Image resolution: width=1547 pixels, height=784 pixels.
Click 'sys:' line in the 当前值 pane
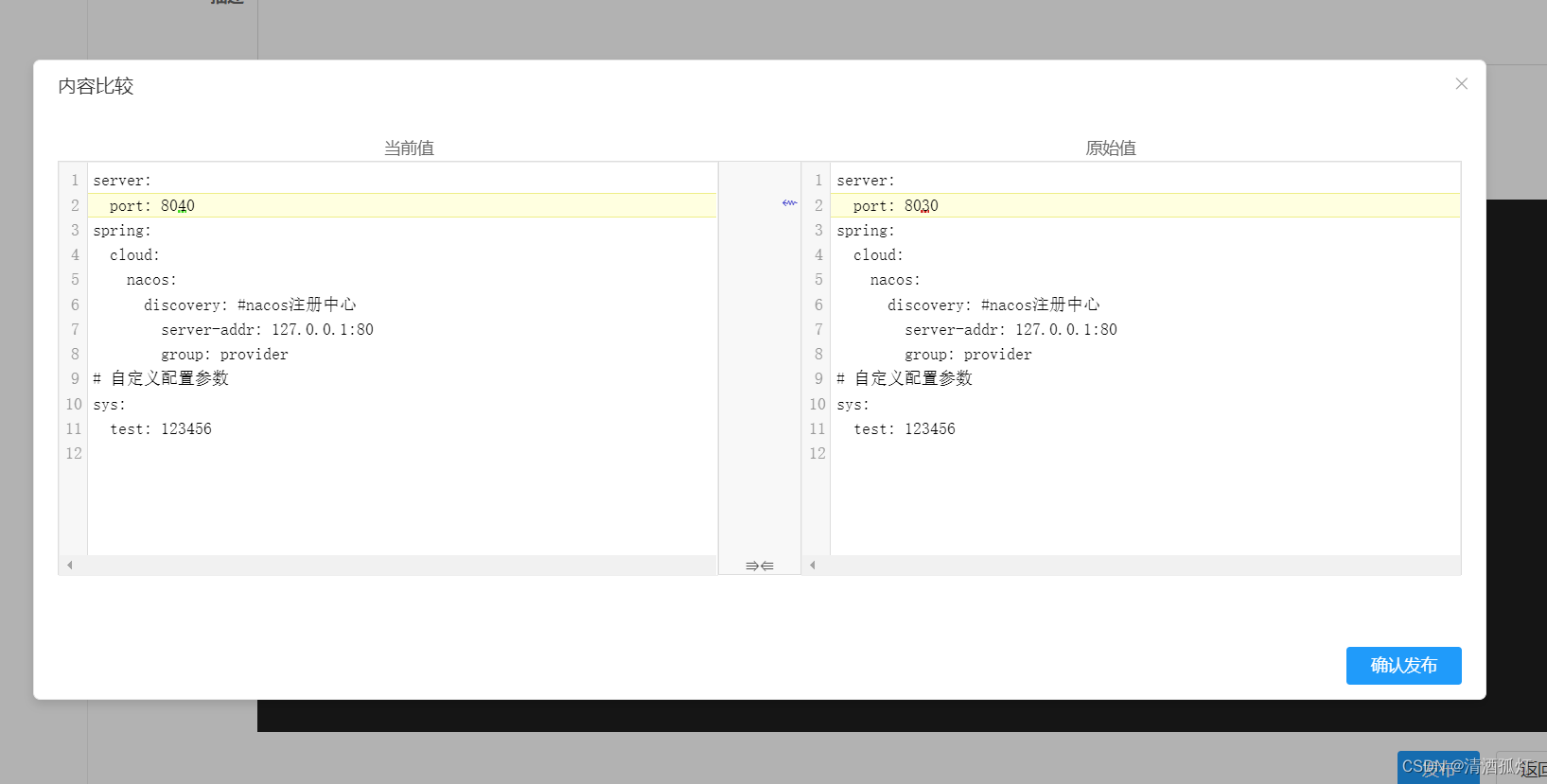[109, 405]
